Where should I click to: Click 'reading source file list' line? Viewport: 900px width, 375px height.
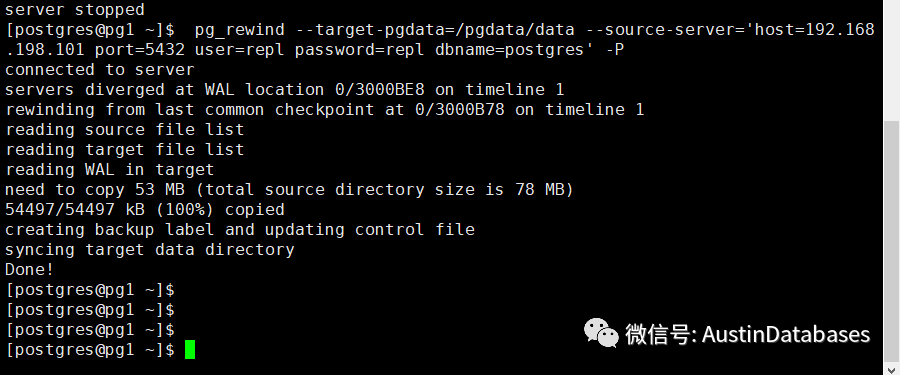(x=125, y=130)
